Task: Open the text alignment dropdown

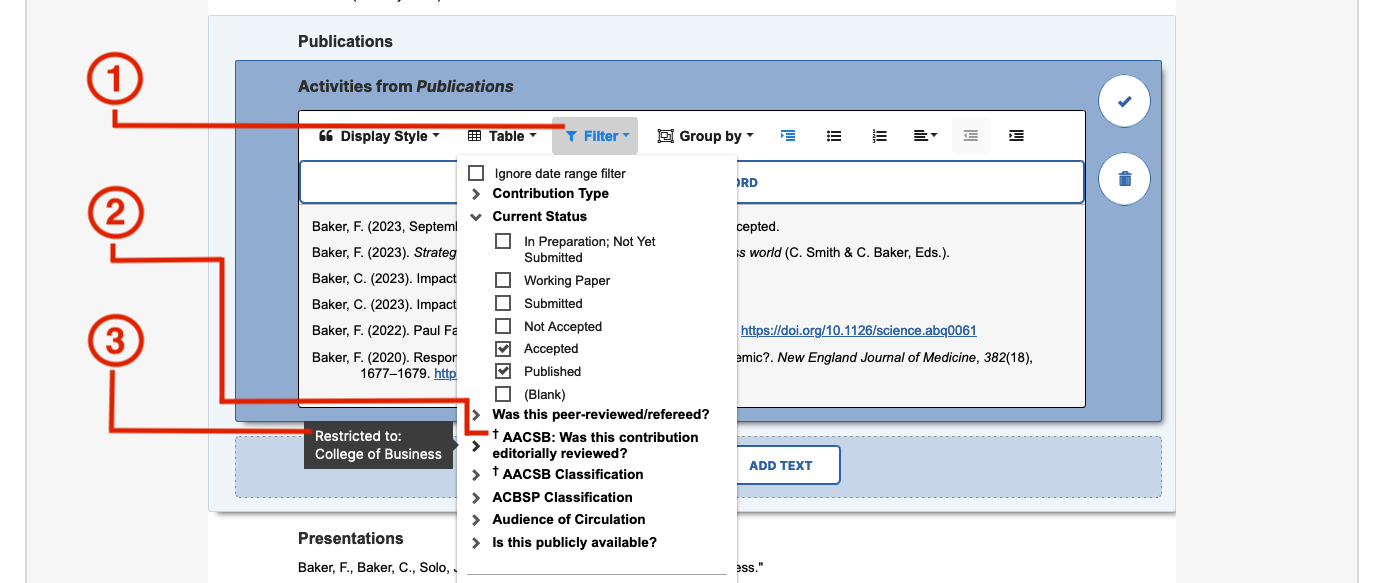Action: click(926, 136)
